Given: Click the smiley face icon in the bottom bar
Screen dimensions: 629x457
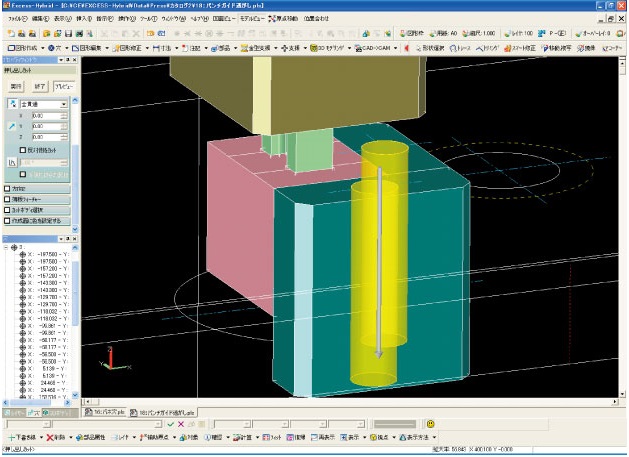Looking at the screenshot, I should point(430,424).
